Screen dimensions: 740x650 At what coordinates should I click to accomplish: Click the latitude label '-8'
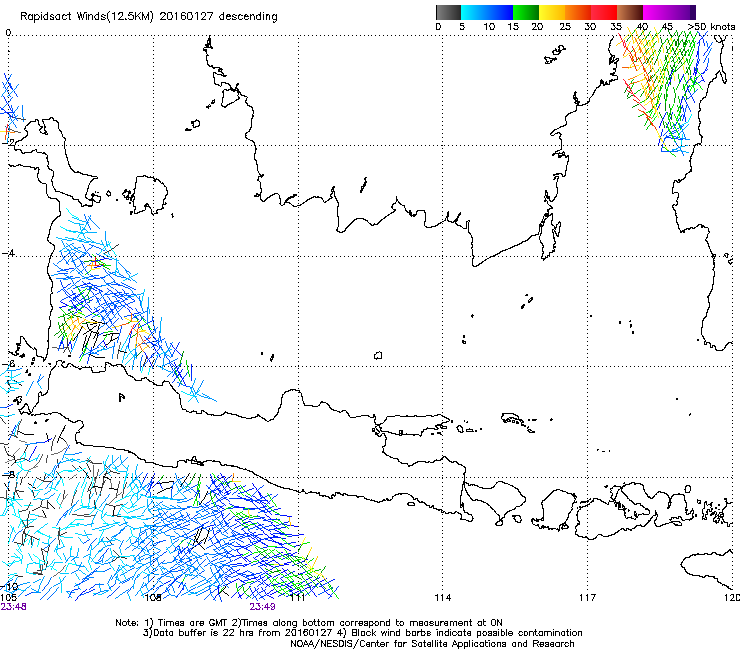click(8, 474)
